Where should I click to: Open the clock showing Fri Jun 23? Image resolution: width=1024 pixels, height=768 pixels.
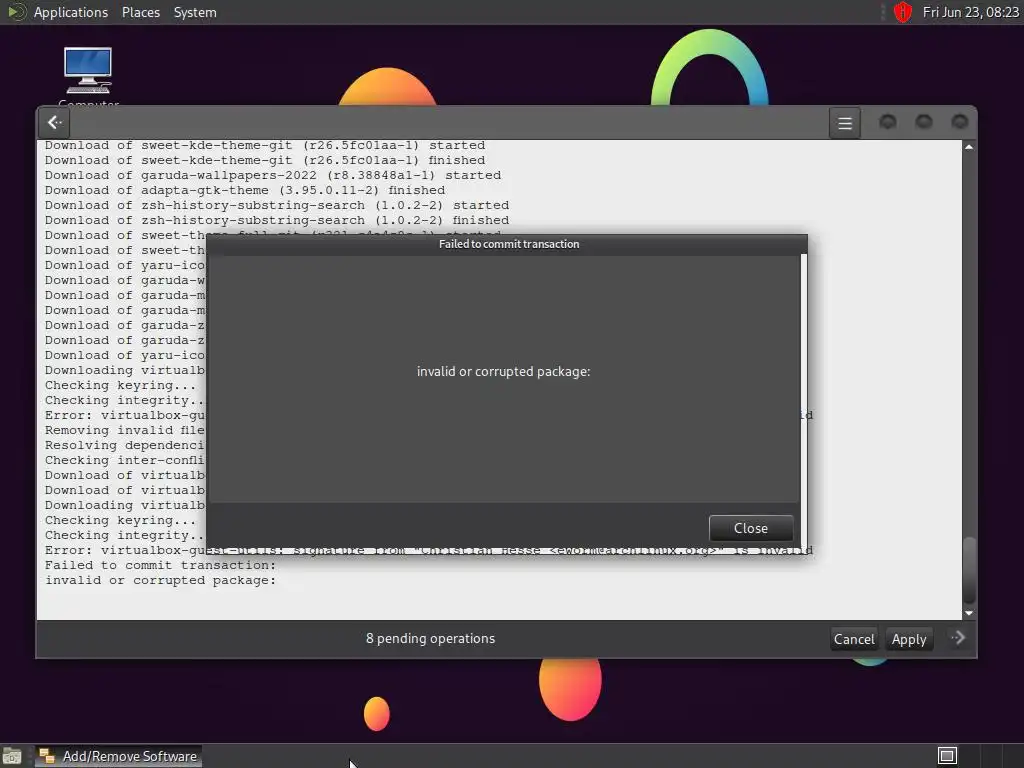point(970,12)
